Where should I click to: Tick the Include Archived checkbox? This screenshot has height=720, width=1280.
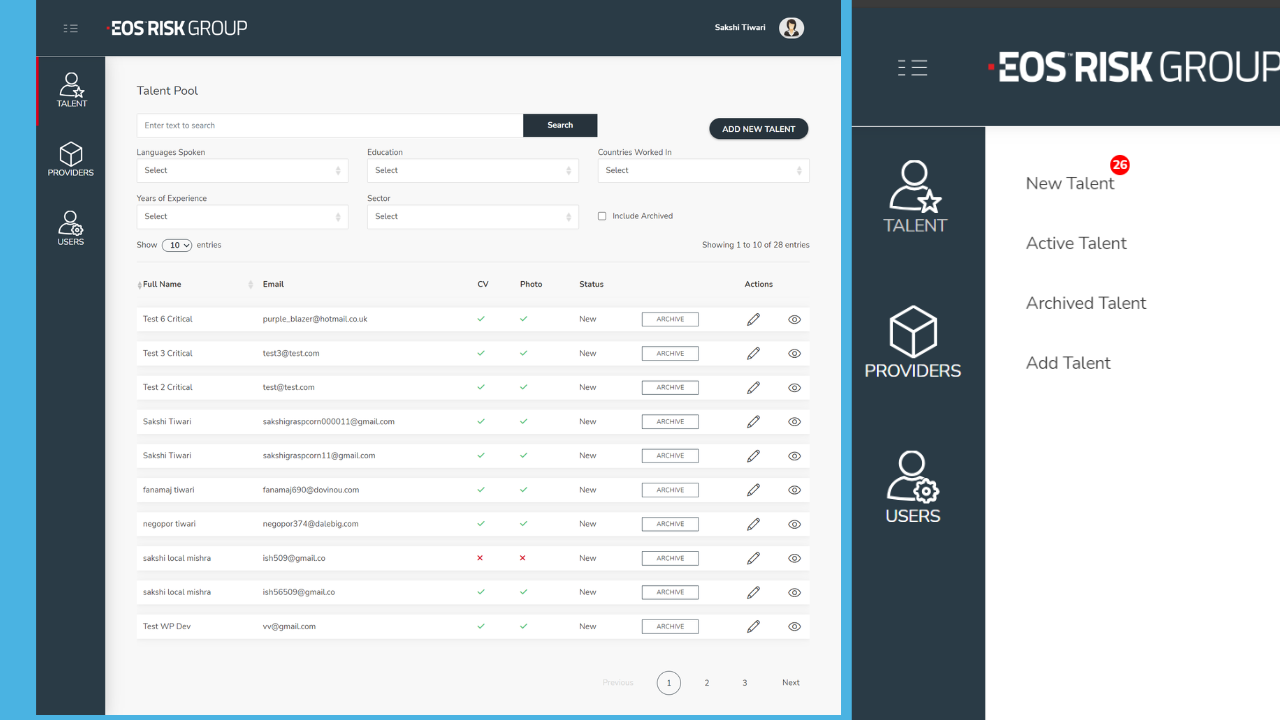[602, 216]
